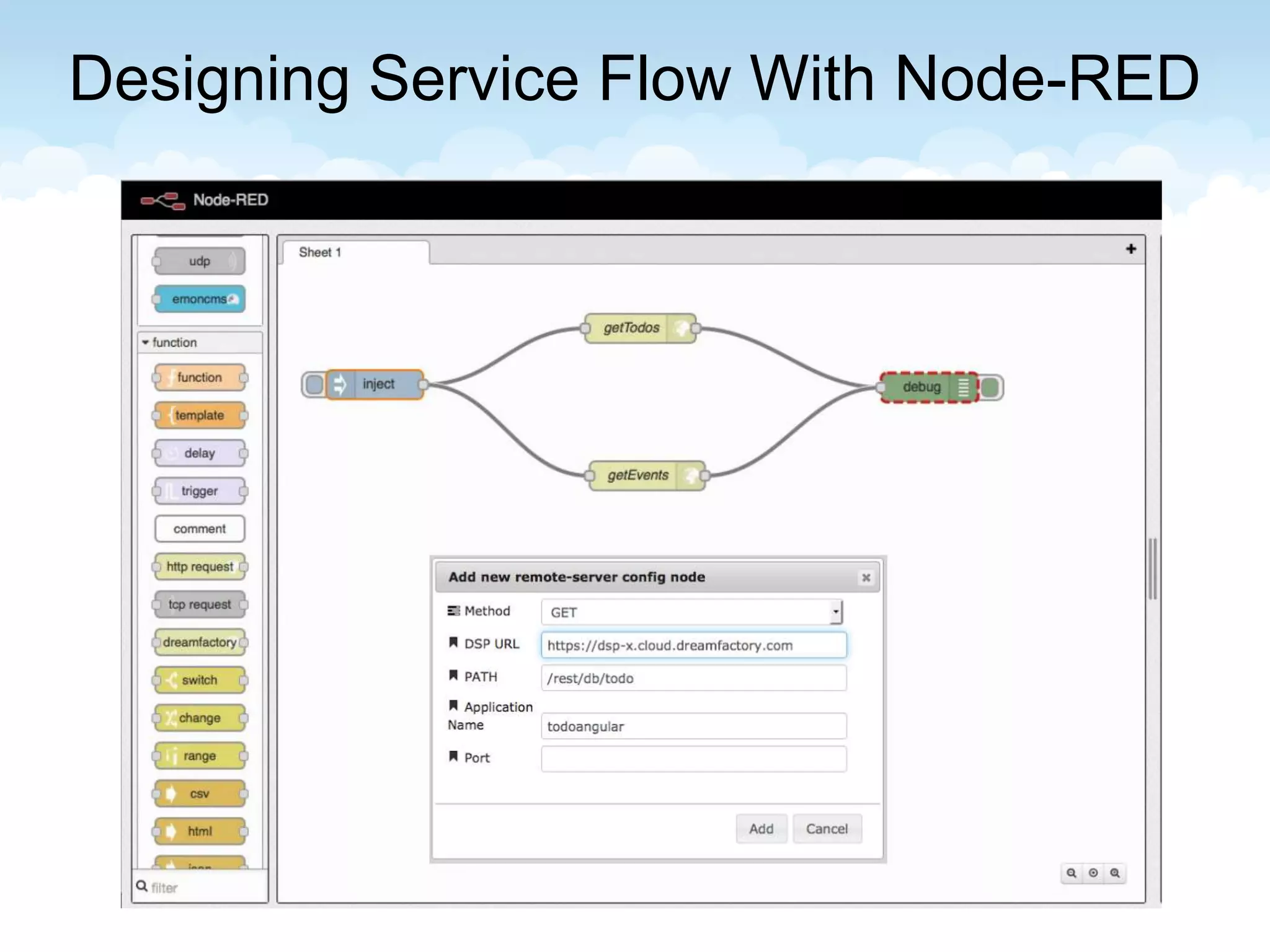Zoom in using right magnifier icon
The width and height of the screenshot is (1270, 952).
[x=1115, y=873]
